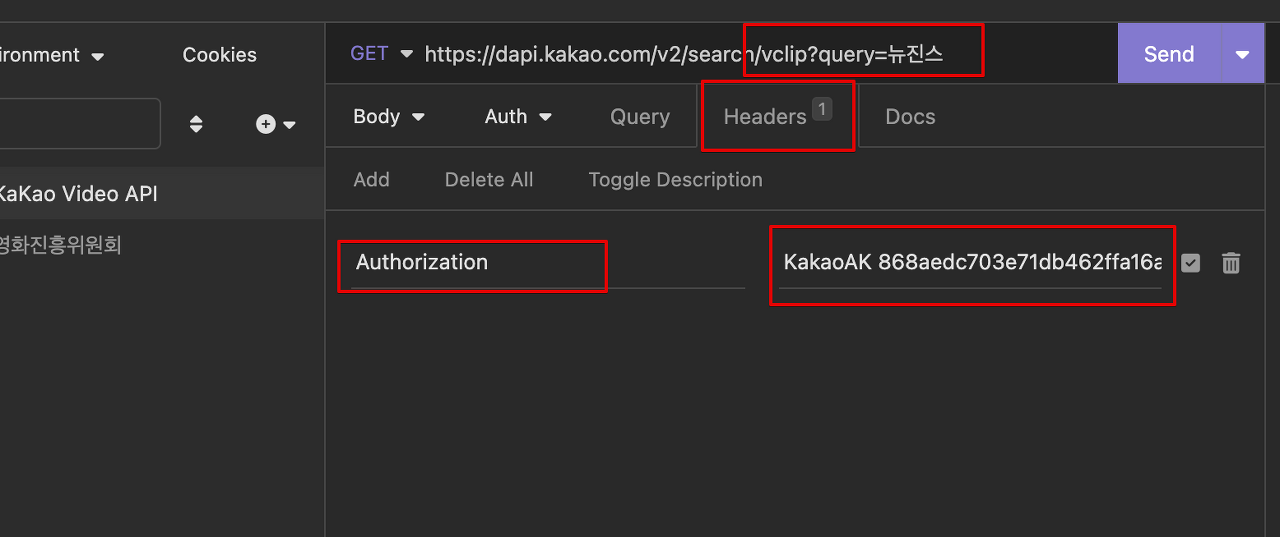Add a new header row
Viewport: 1280px width, 537px height.
click(x=371, y=180)
